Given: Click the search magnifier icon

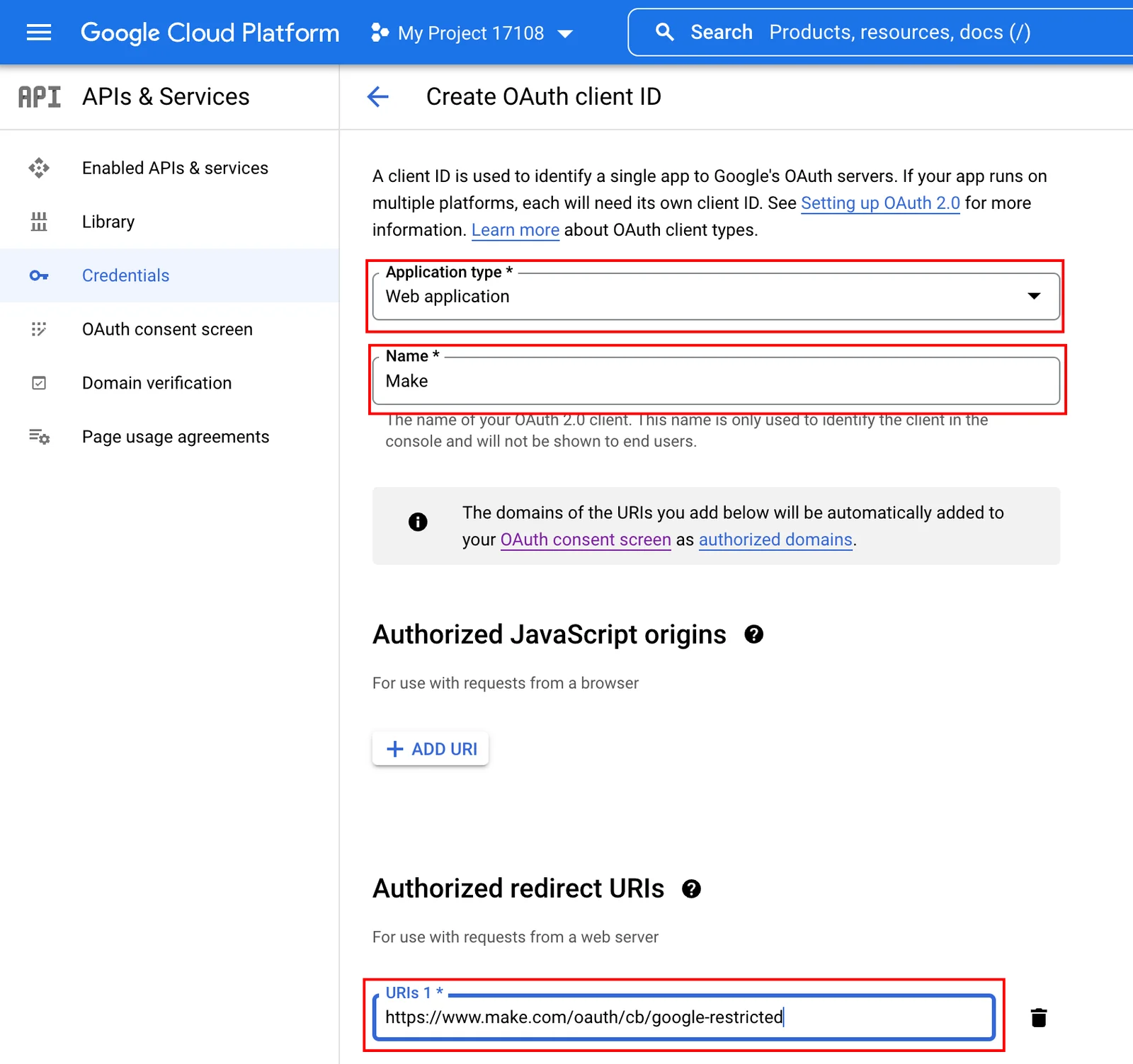Looking at the screenshot, I should pos(664,32).
